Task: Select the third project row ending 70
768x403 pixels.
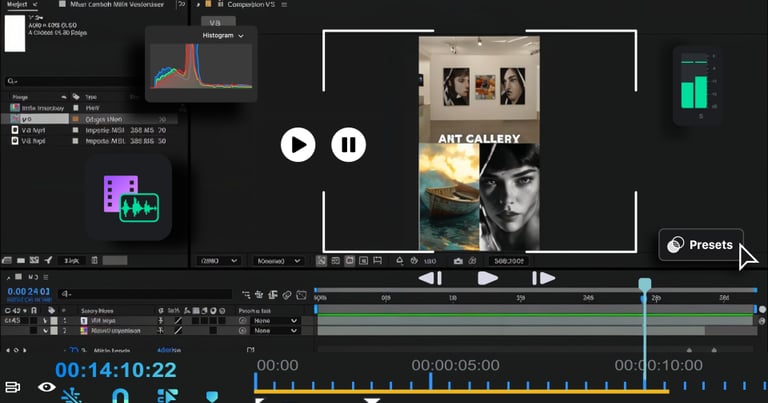Action: (x=88, y=130)
